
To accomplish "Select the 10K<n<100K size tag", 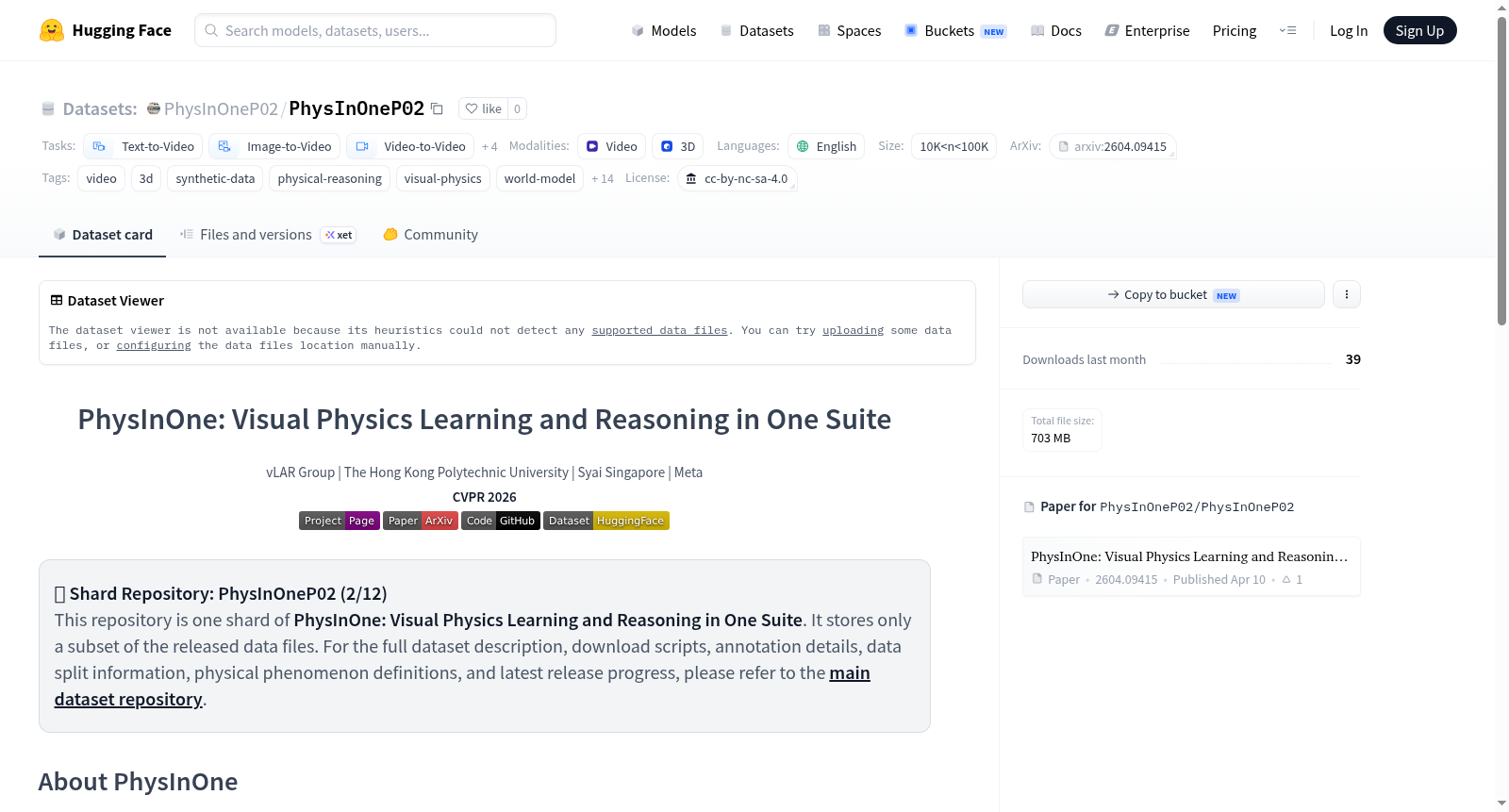I will pos(953,146).
